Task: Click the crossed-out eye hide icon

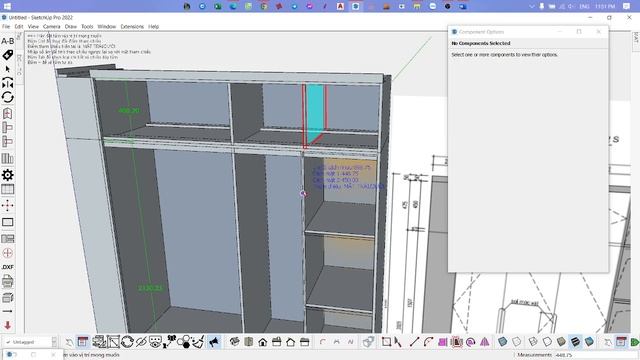Action: tap(141, 342)
